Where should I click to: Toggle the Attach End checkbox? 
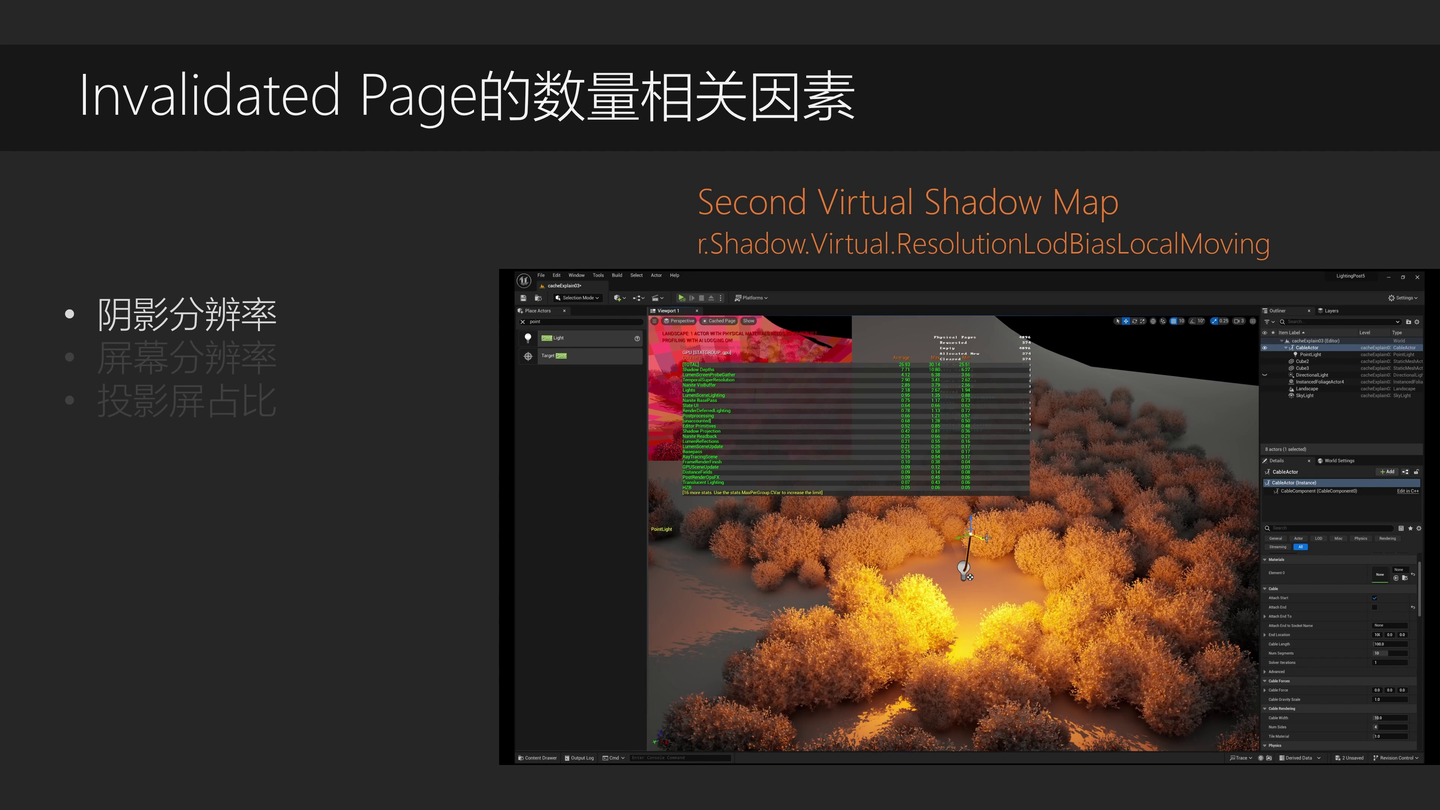pyautogui.click(x=1374, y=607)
